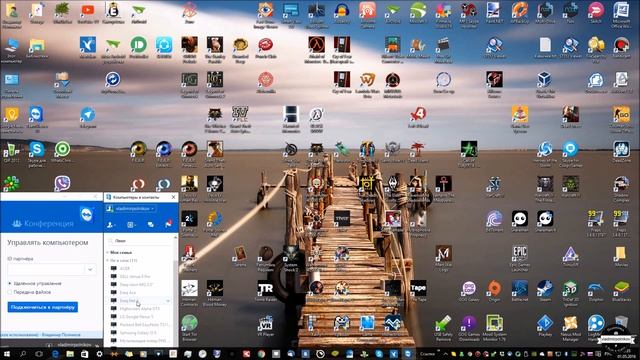Screen dimensions: 640x360
Task: Close the Компьютеры и контакты window
Action: point(173,197)
